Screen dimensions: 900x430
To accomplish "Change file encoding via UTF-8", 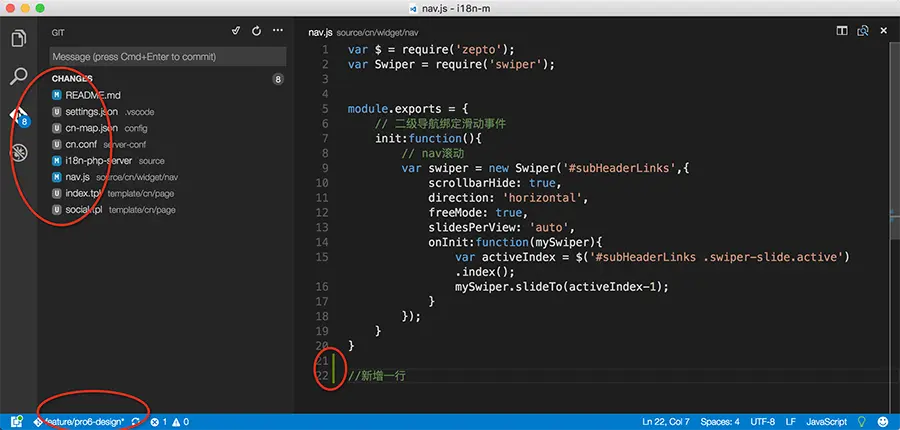I will click(762, 422).
